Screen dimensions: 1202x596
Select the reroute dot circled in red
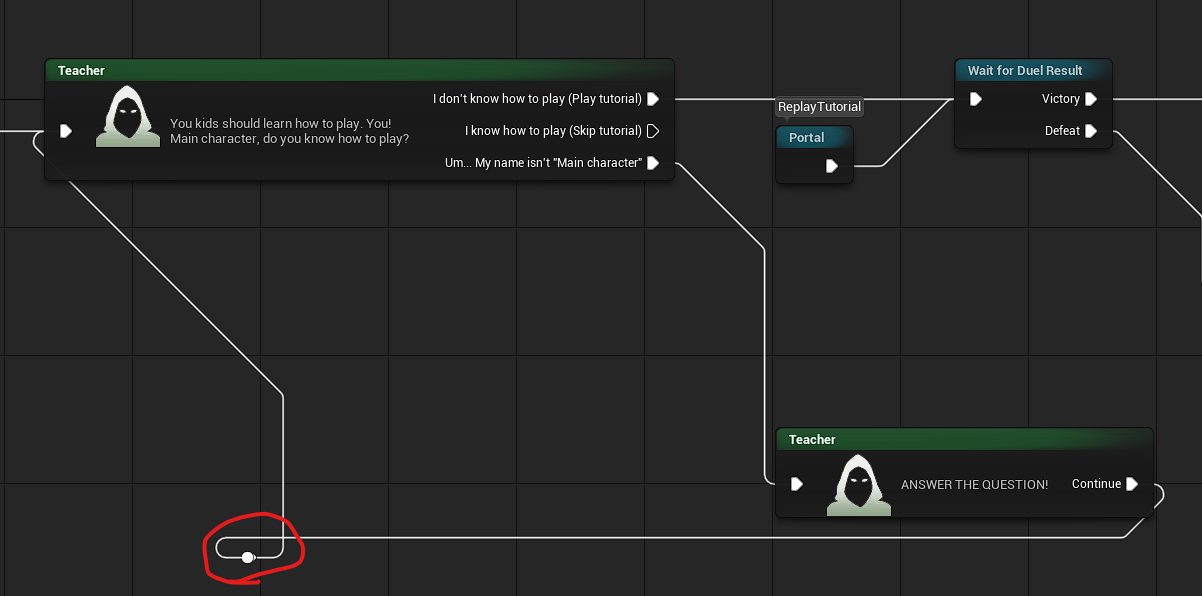[x=248, y=557]
